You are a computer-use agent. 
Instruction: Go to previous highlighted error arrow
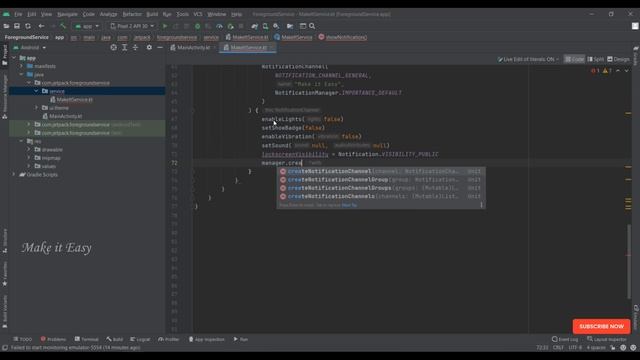(x=618, y=71)
